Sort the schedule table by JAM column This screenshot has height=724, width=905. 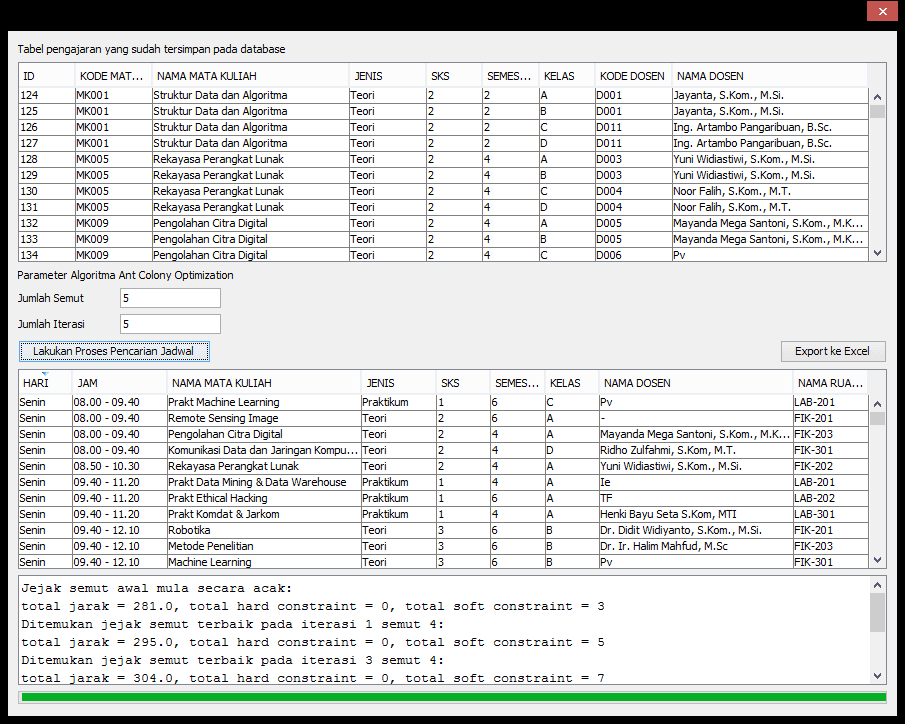118,383
